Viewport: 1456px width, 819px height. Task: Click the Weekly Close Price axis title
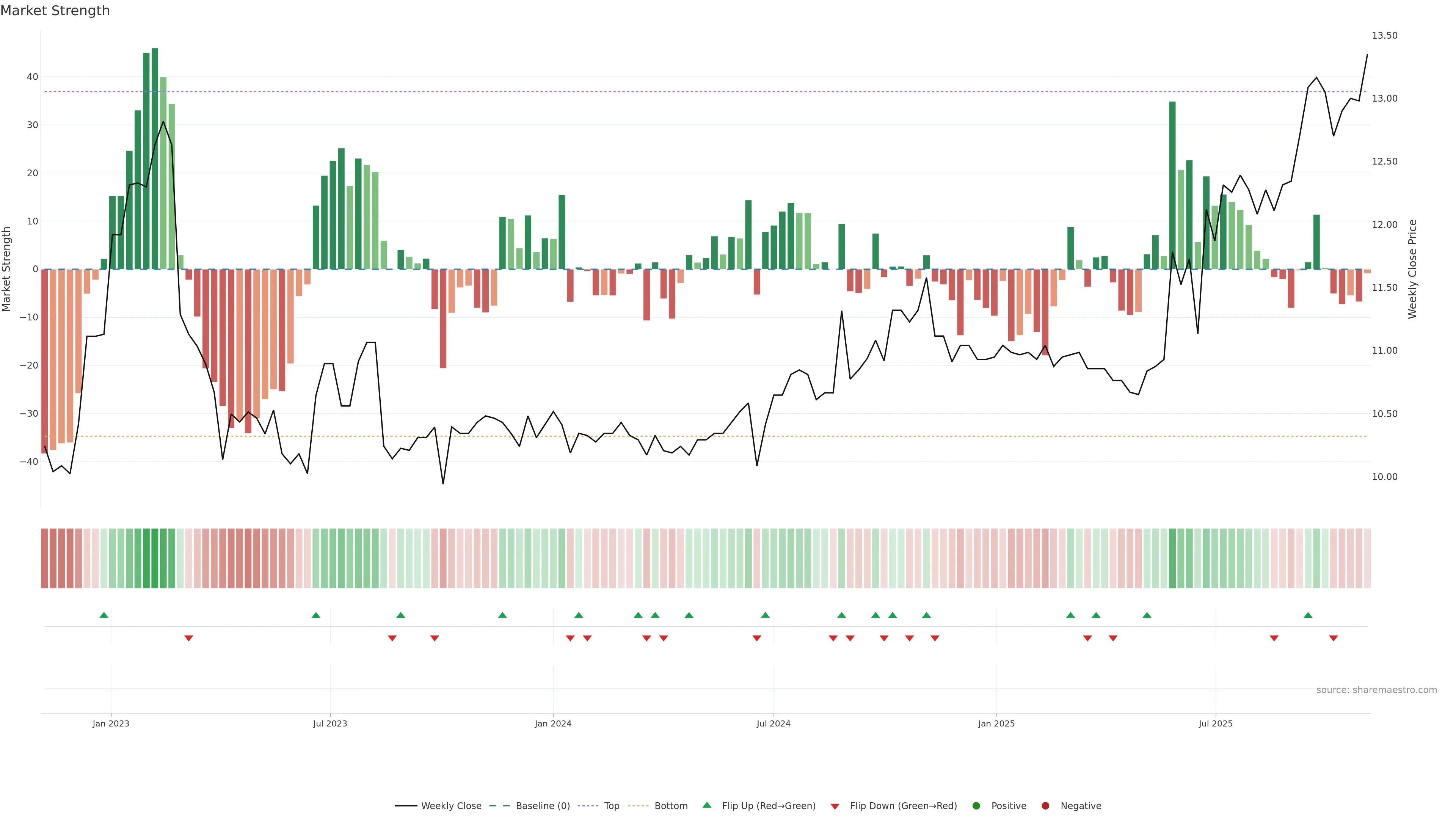pos(1412,269)
